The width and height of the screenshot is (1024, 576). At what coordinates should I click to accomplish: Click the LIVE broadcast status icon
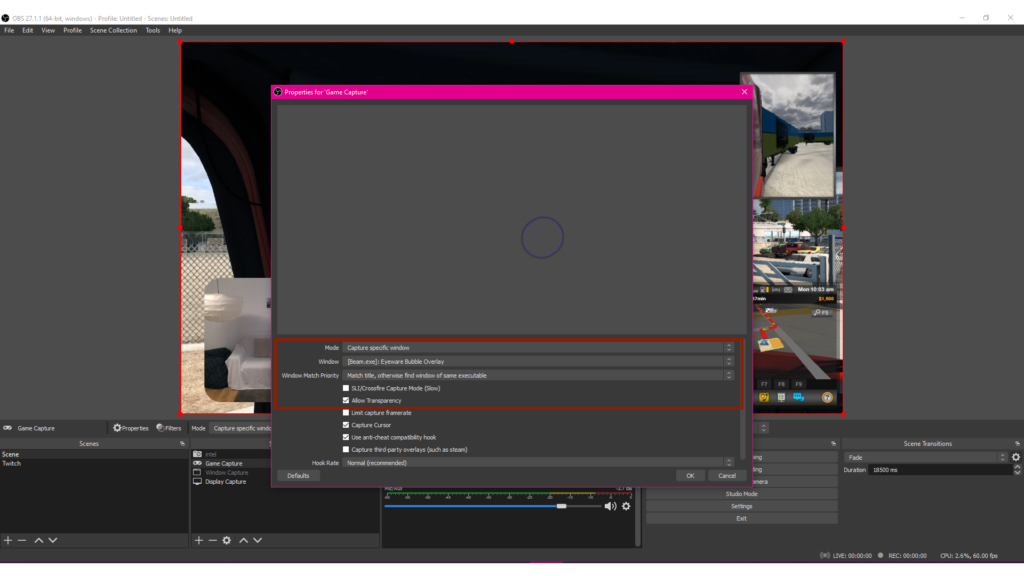click(x=825, y=556)
